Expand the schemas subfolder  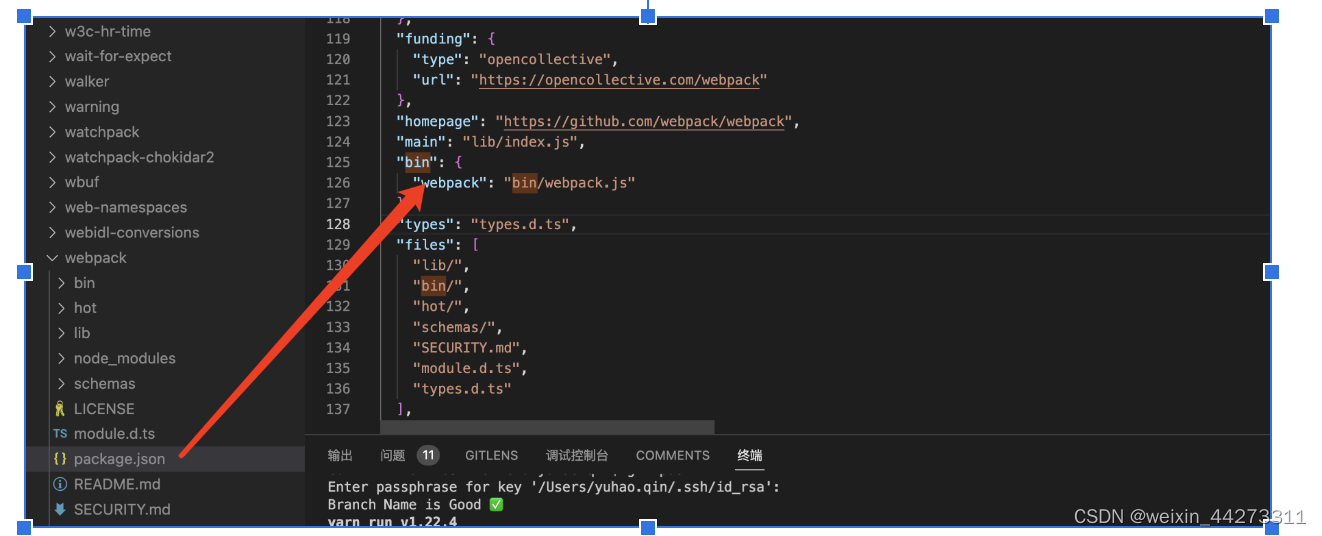pos(104,383)
